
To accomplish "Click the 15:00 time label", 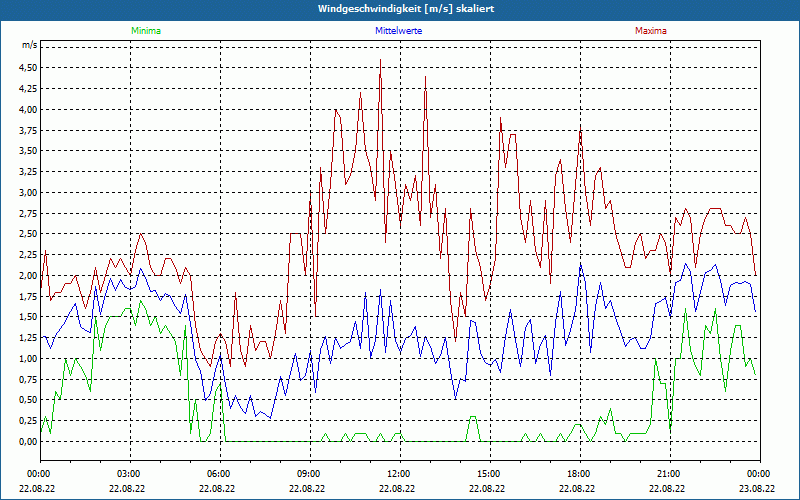I will (490, 474).
